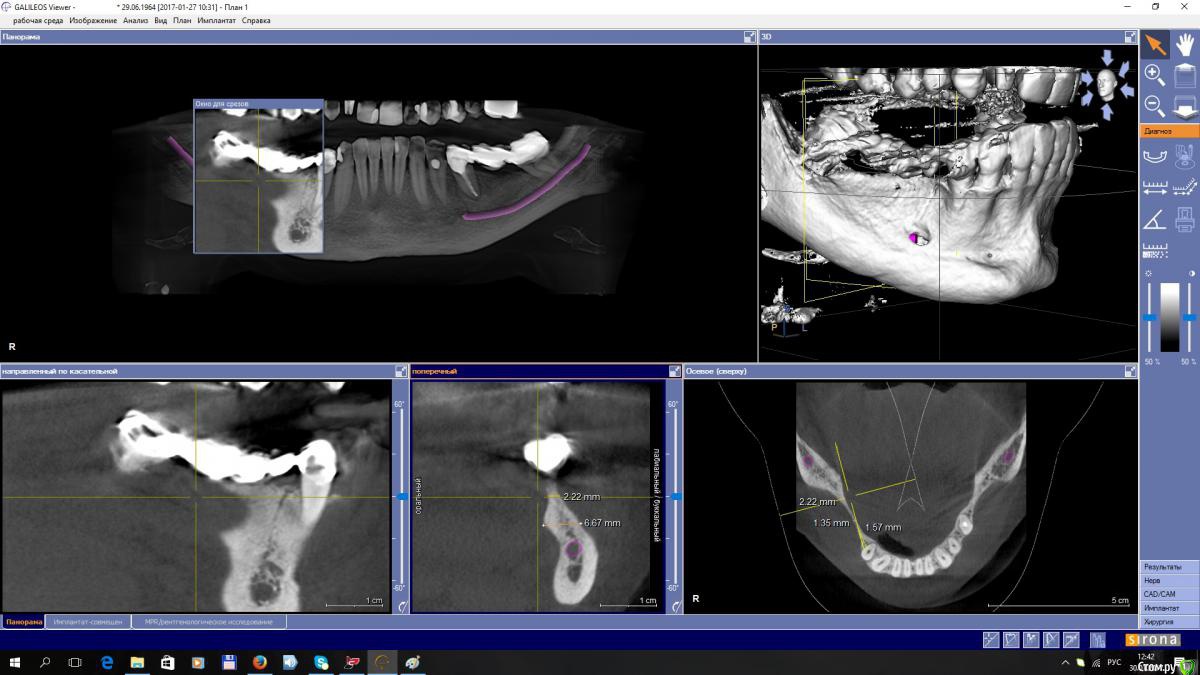
Task: Activate the hand pan tool
Action: (x=1185, y=44)
